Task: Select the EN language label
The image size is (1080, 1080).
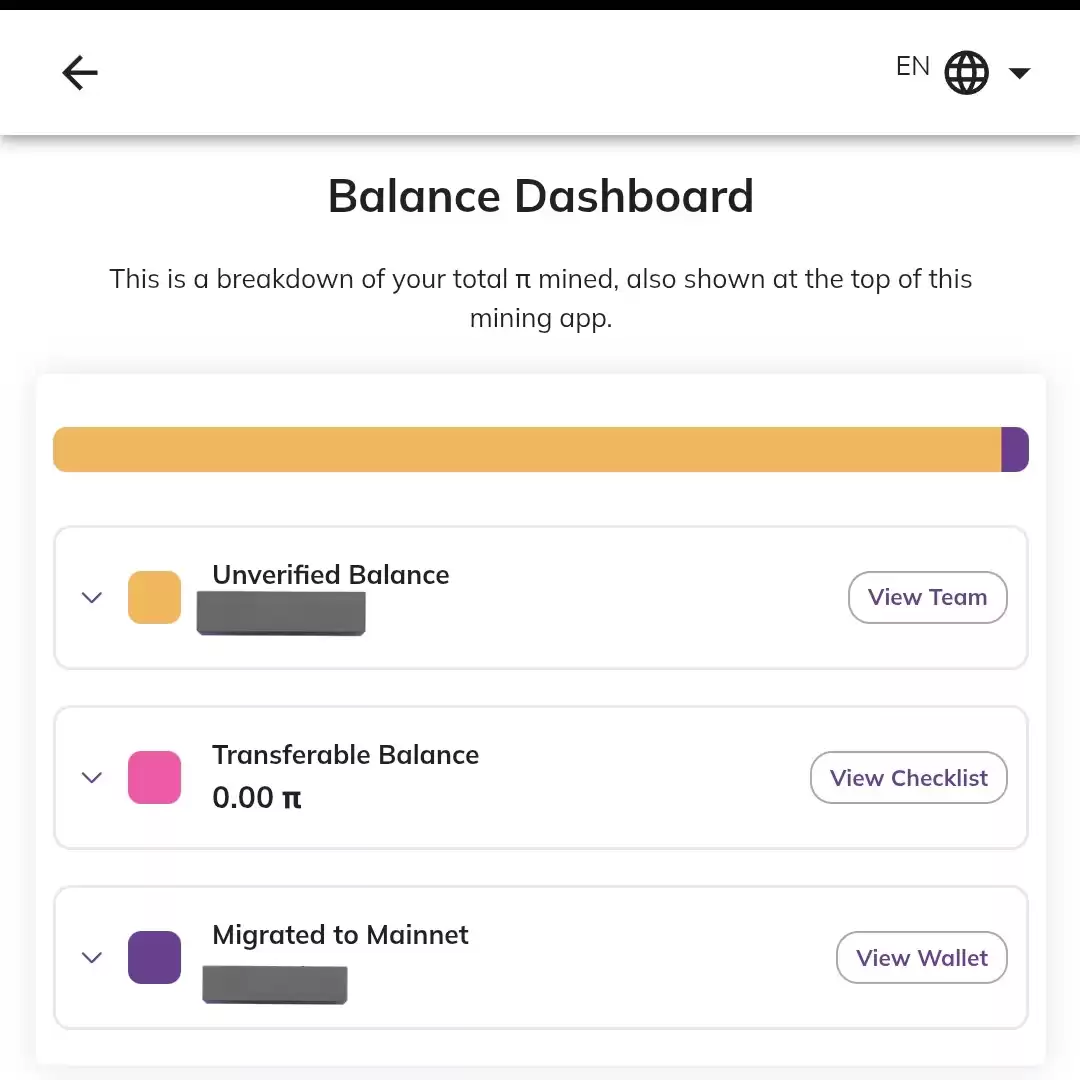Action: click(x=913, y=66)
